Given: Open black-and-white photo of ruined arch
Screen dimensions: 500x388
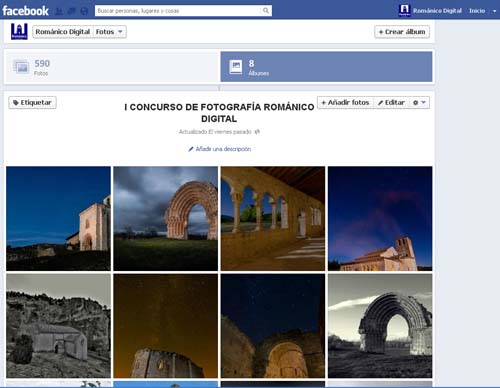Looking at the screenshot, I should (x=380, y=326).
